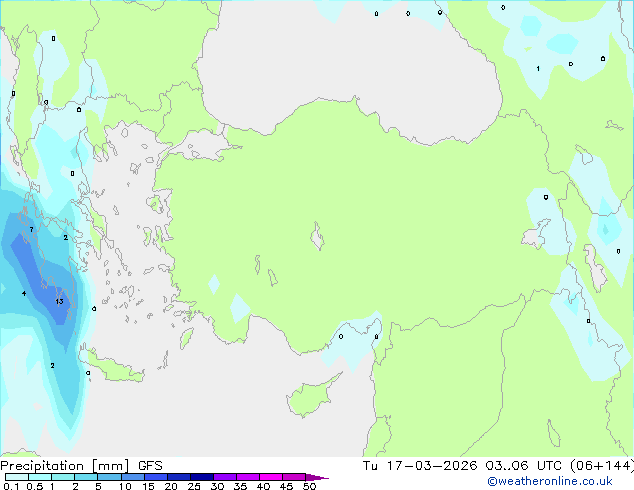Click the 'Precipitation [mm]' title text

pos(64,466)
